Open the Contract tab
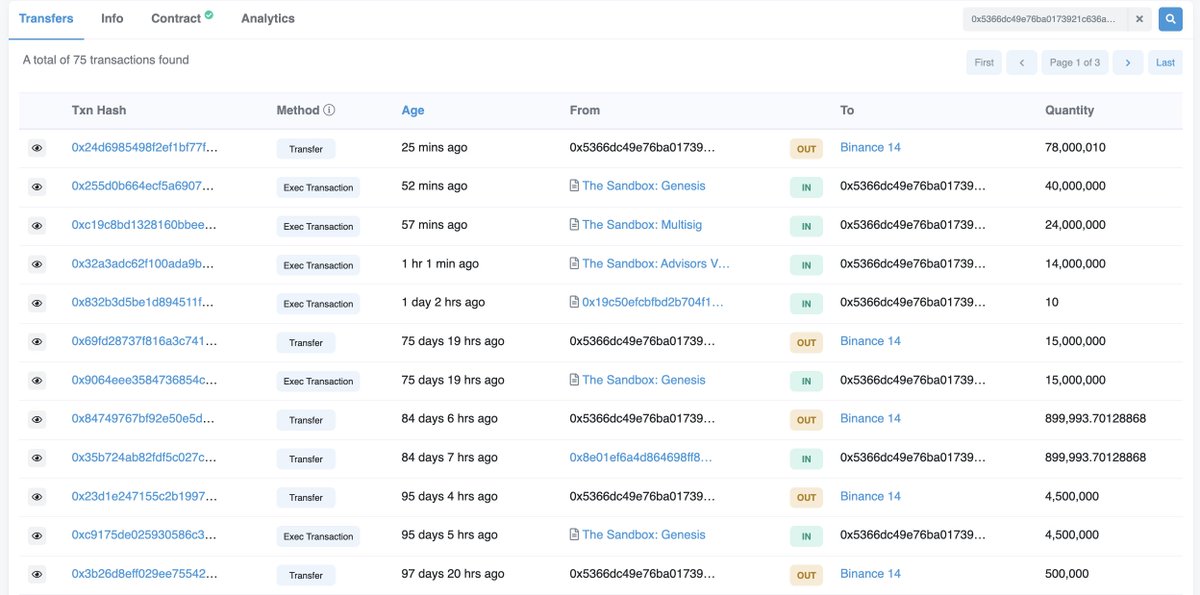This screenshot has height=595, width=1200. pos(182,18)
